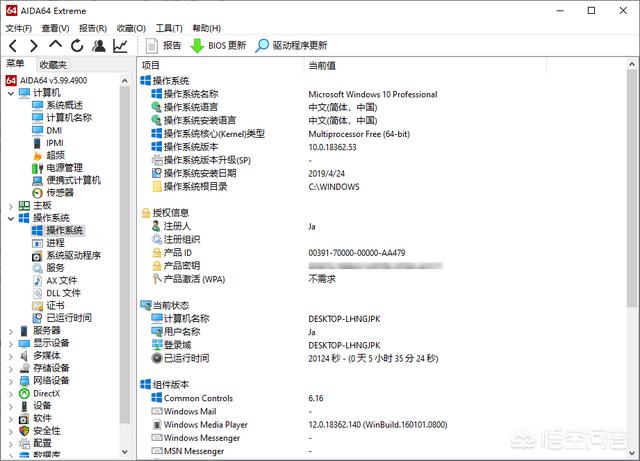Expand the 服务器 tree node
The height and width of the screenshot is (461, 640).
click(11, 332)
